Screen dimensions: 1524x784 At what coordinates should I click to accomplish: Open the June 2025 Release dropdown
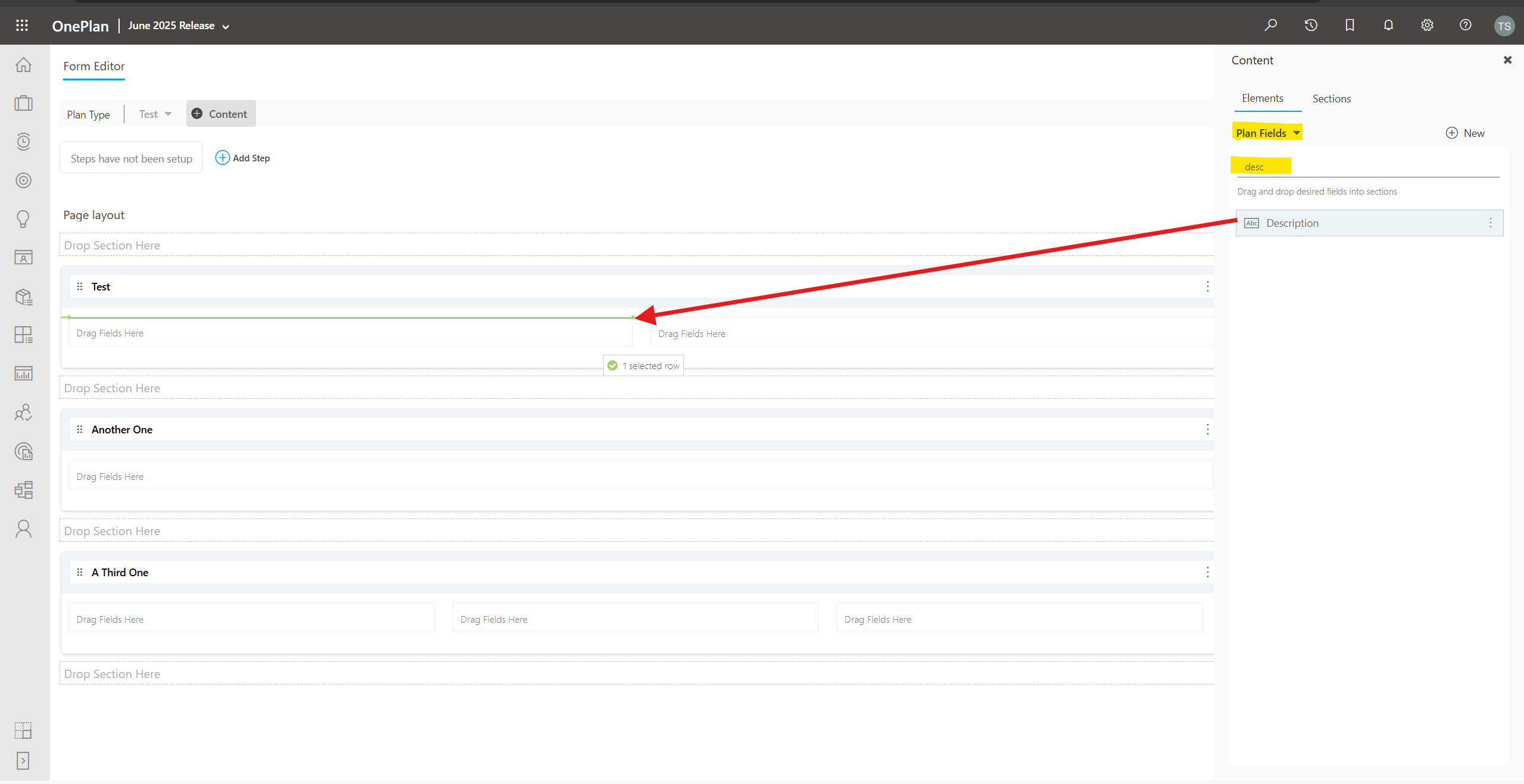point(179,26)
